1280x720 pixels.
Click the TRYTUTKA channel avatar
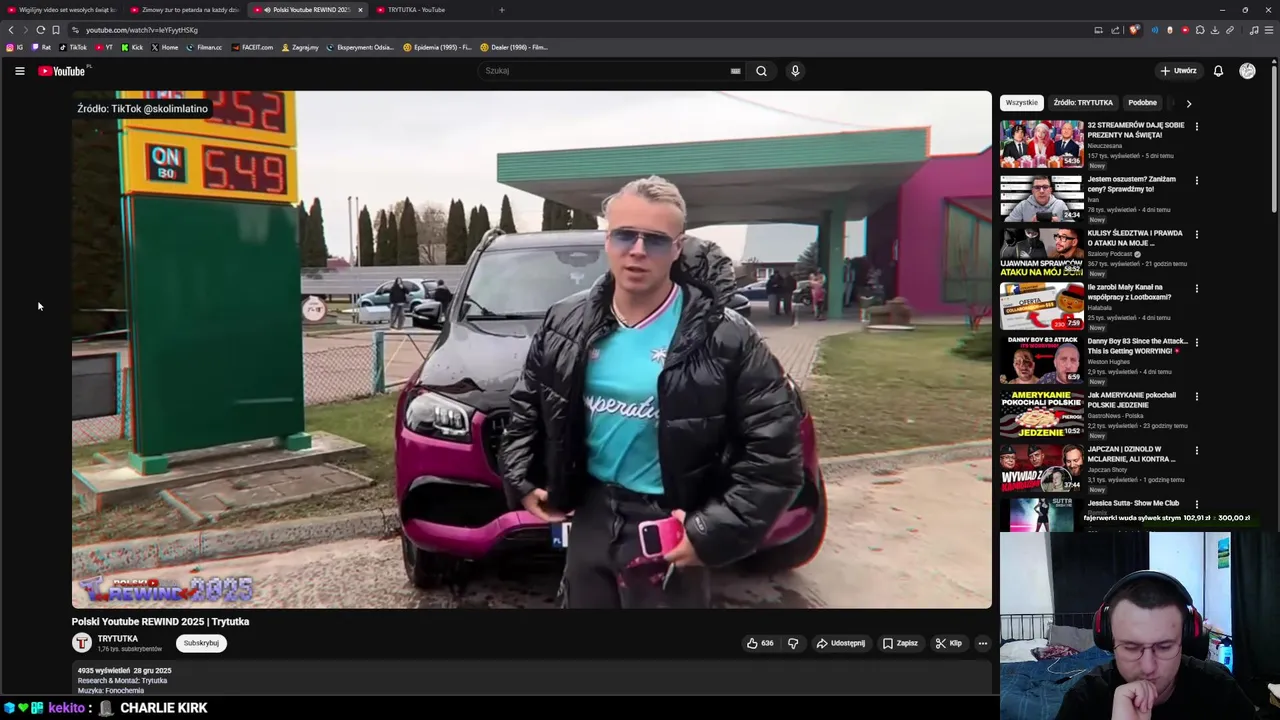82,643
